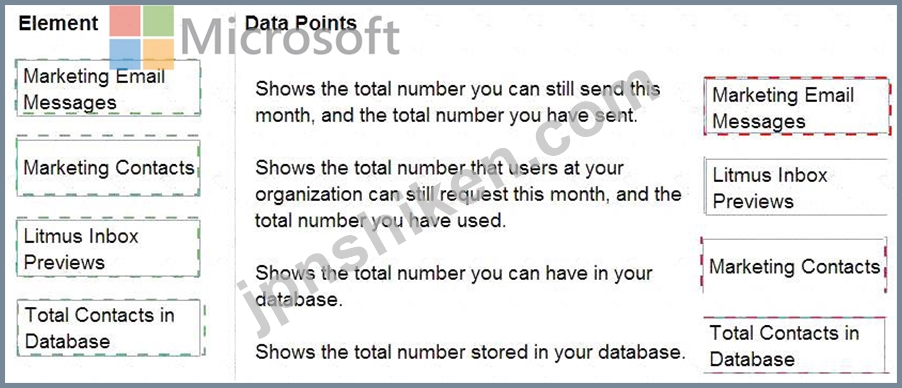
Task: Click 'total number stored in your database' text
Action: [x=470, y=351]
